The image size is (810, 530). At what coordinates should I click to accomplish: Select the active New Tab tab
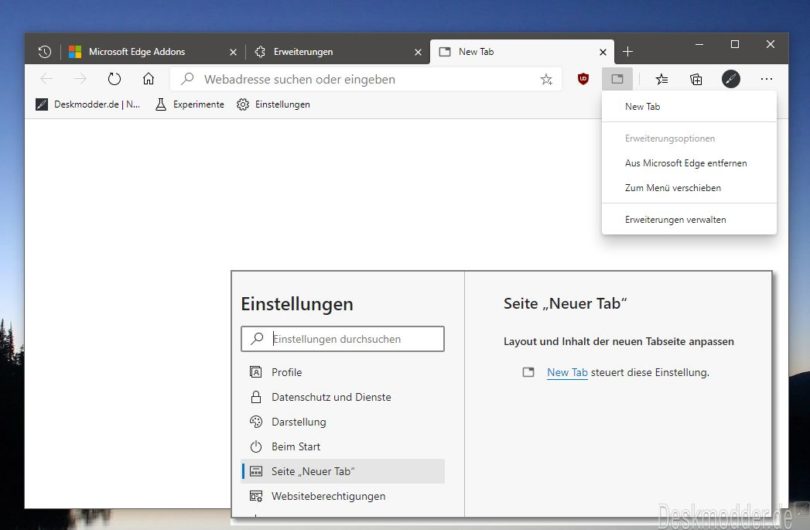click(x=522, y=52)
